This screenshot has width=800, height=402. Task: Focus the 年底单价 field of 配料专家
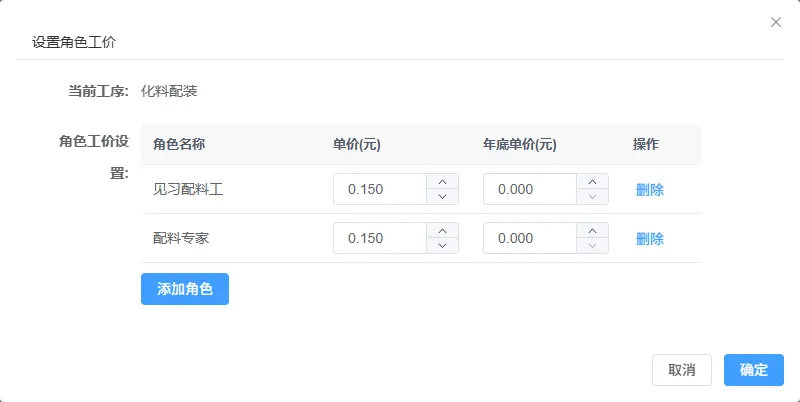pyautogui.click(x=530, y=238)
